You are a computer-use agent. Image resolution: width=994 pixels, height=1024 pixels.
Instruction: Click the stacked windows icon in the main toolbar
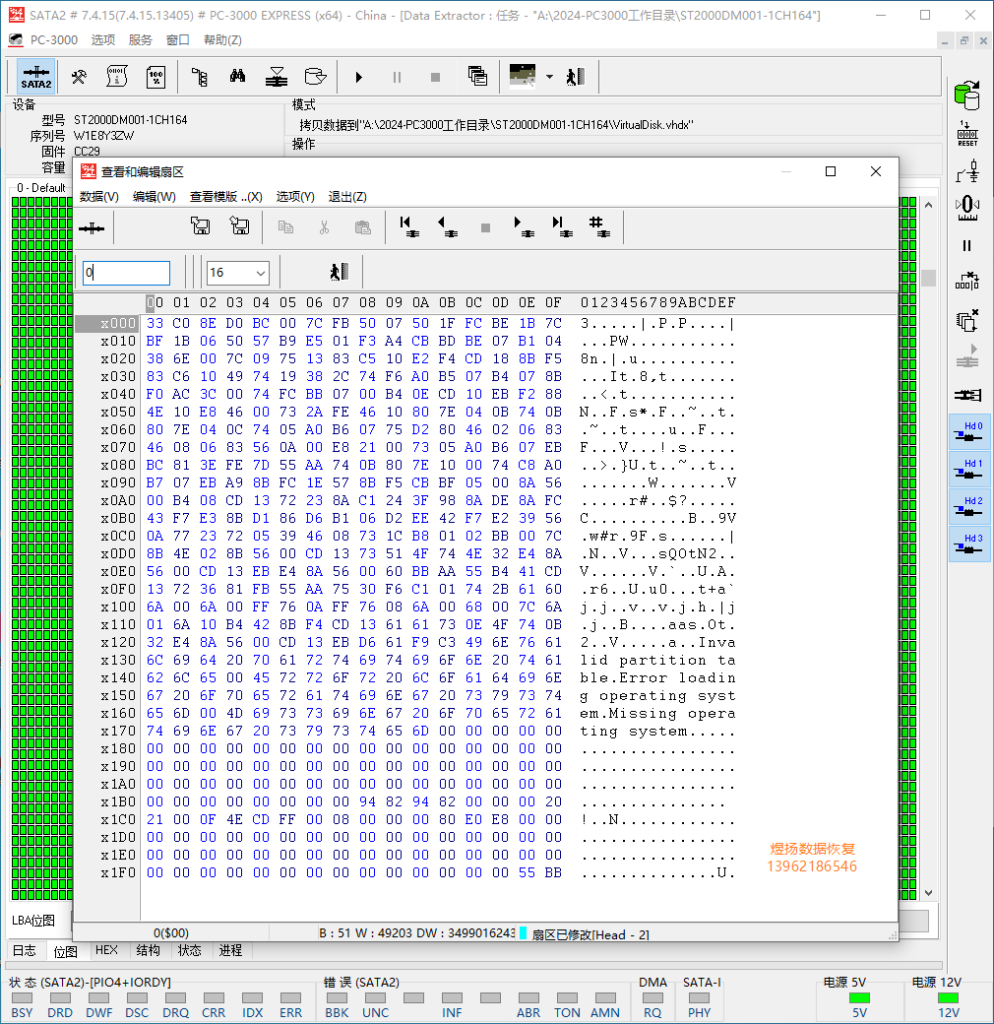[x=477, y=76]
